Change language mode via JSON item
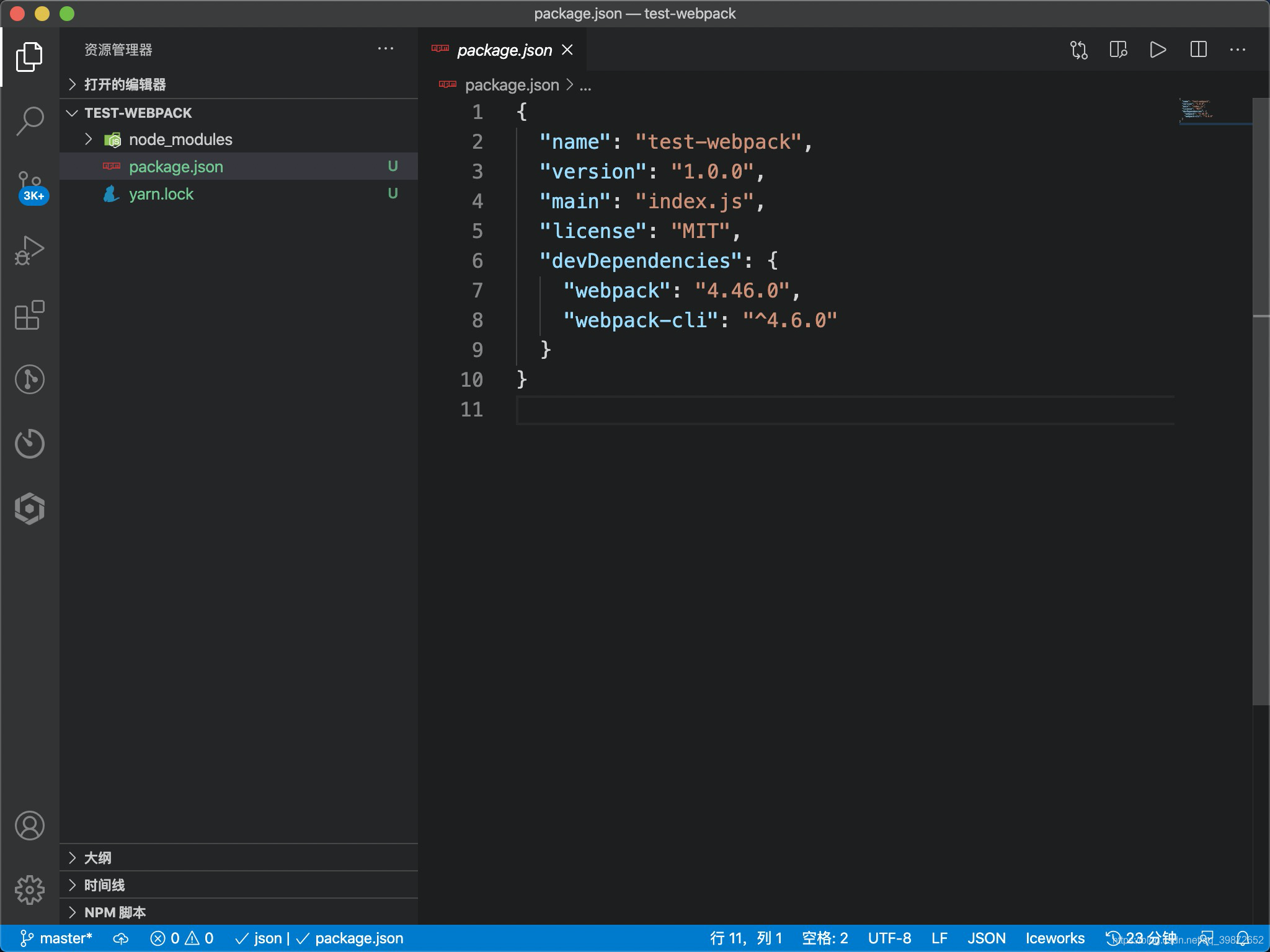The height and width of the screenshot is (952, 1270). pos(986,938)
